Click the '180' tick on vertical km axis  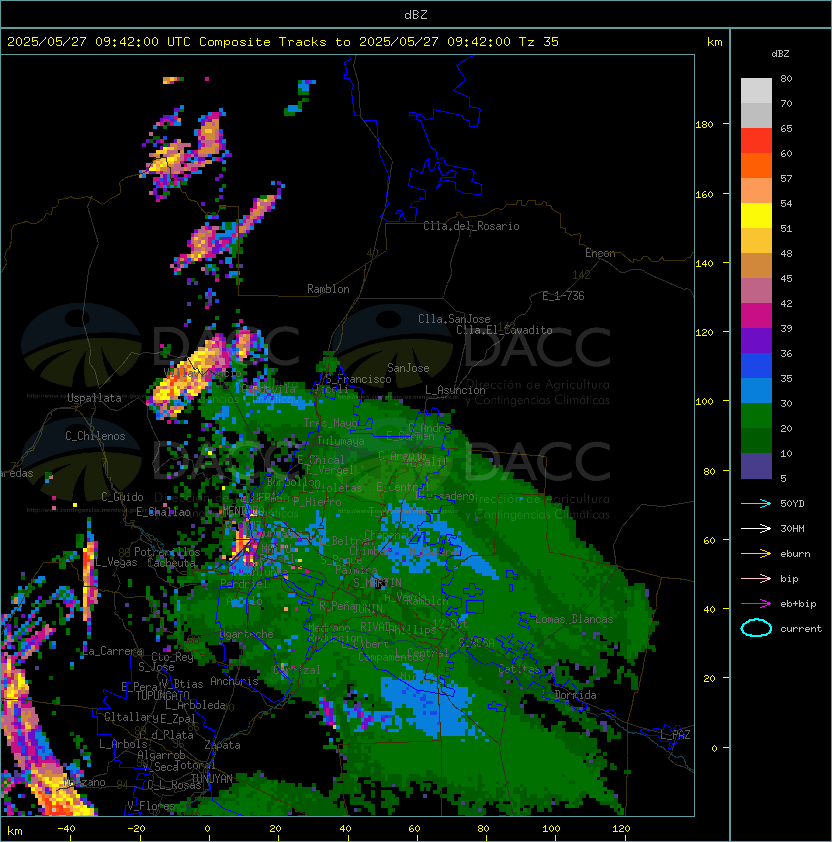pyautogui.click(x=704, y=125)
